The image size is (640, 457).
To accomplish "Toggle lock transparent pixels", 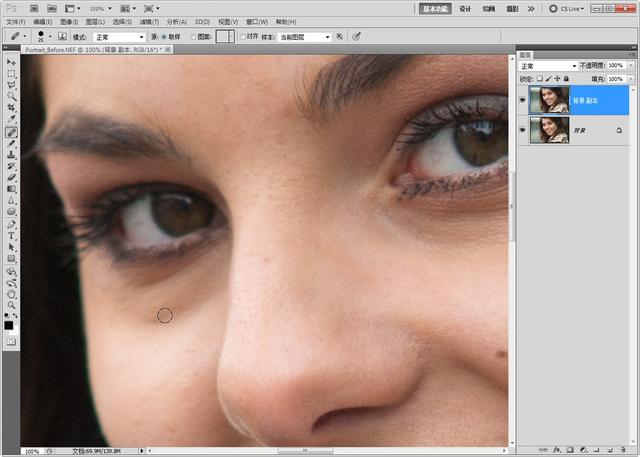I will [540, 78].
